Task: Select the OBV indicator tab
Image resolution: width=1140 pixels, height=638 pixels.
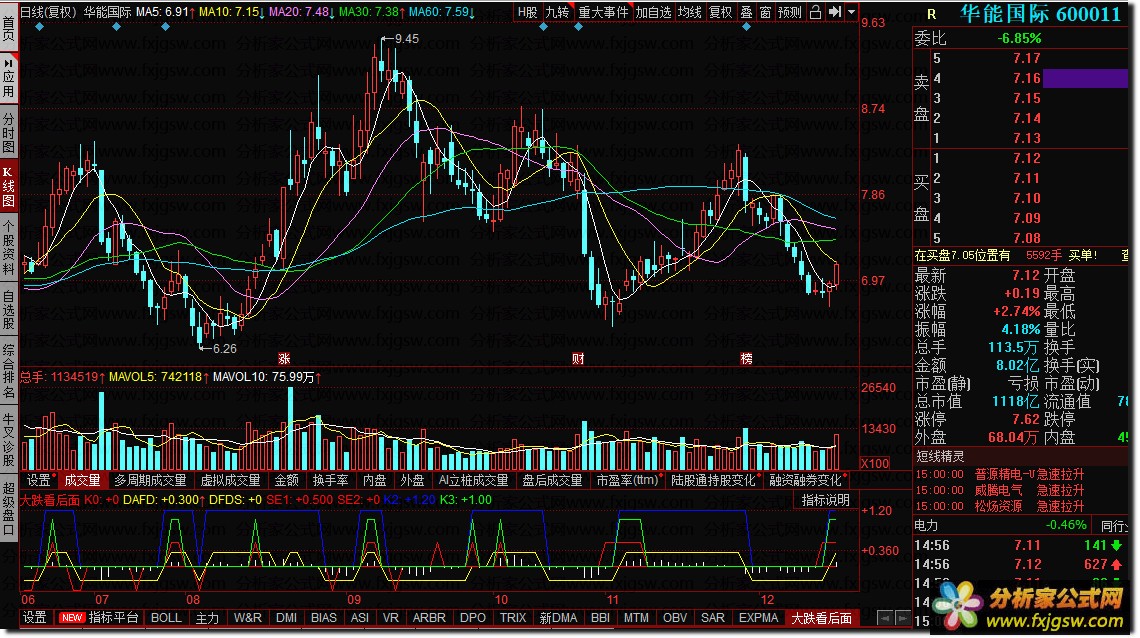Action: [675, 618]
